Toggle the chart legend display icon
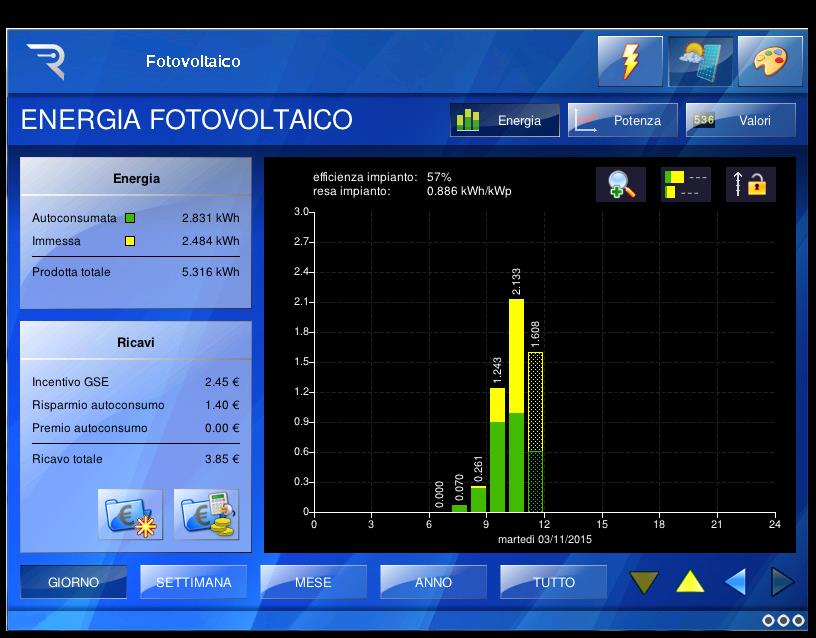The width and height of the screenshot is (816, 638). (x=685, y=184)
